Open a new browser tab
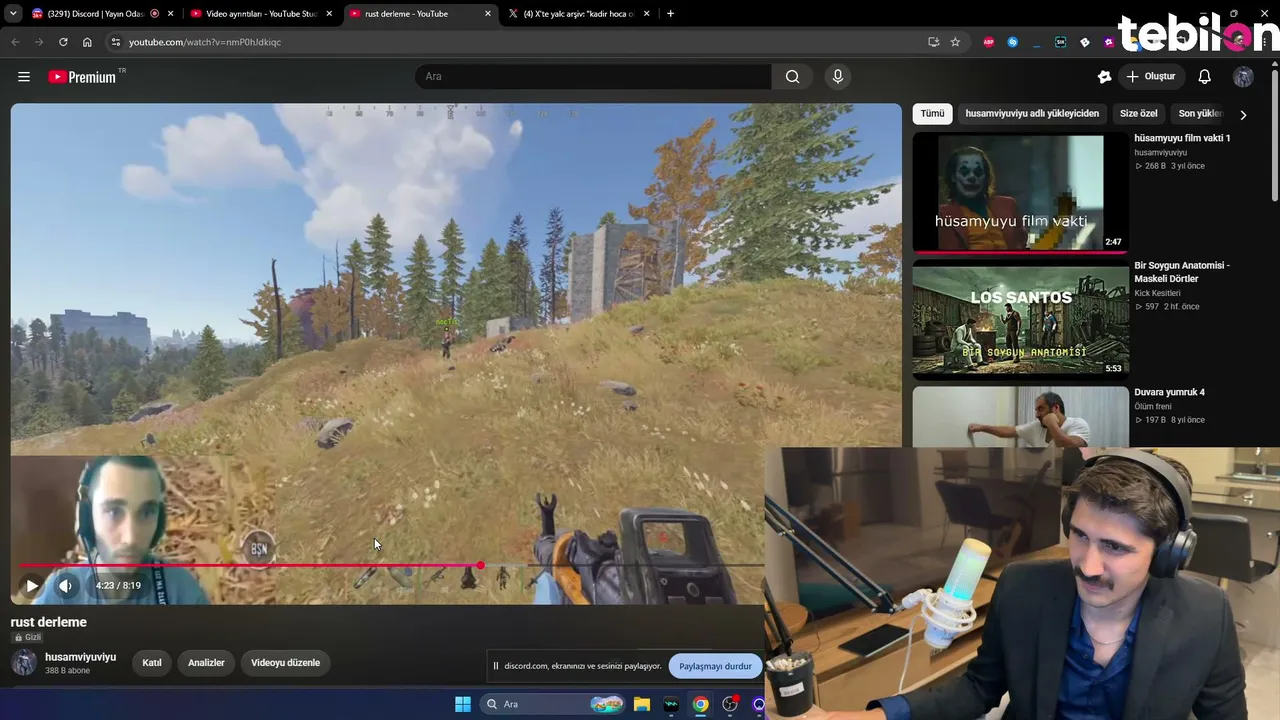 (x=670, y=14)
